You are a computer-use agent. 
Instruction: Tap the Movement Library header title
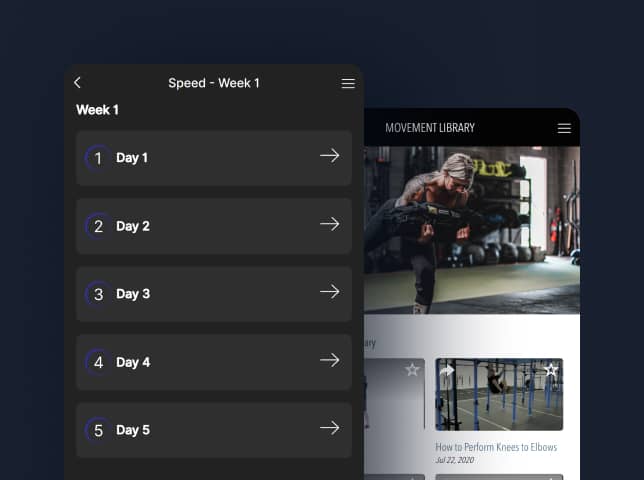(x=430, y=128)
